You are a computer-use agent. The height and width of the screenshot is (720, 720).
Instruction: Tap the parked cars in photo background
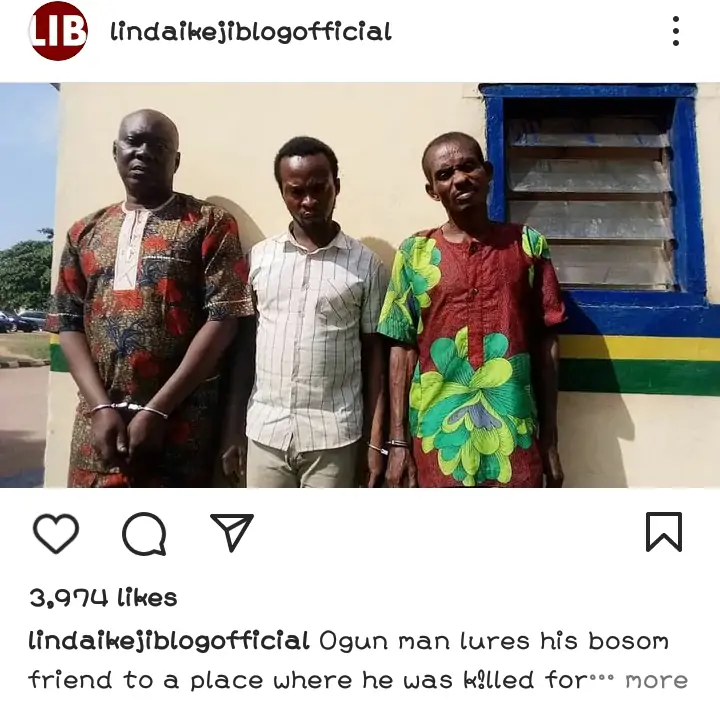pyautogui.click(x=23, y=320)
